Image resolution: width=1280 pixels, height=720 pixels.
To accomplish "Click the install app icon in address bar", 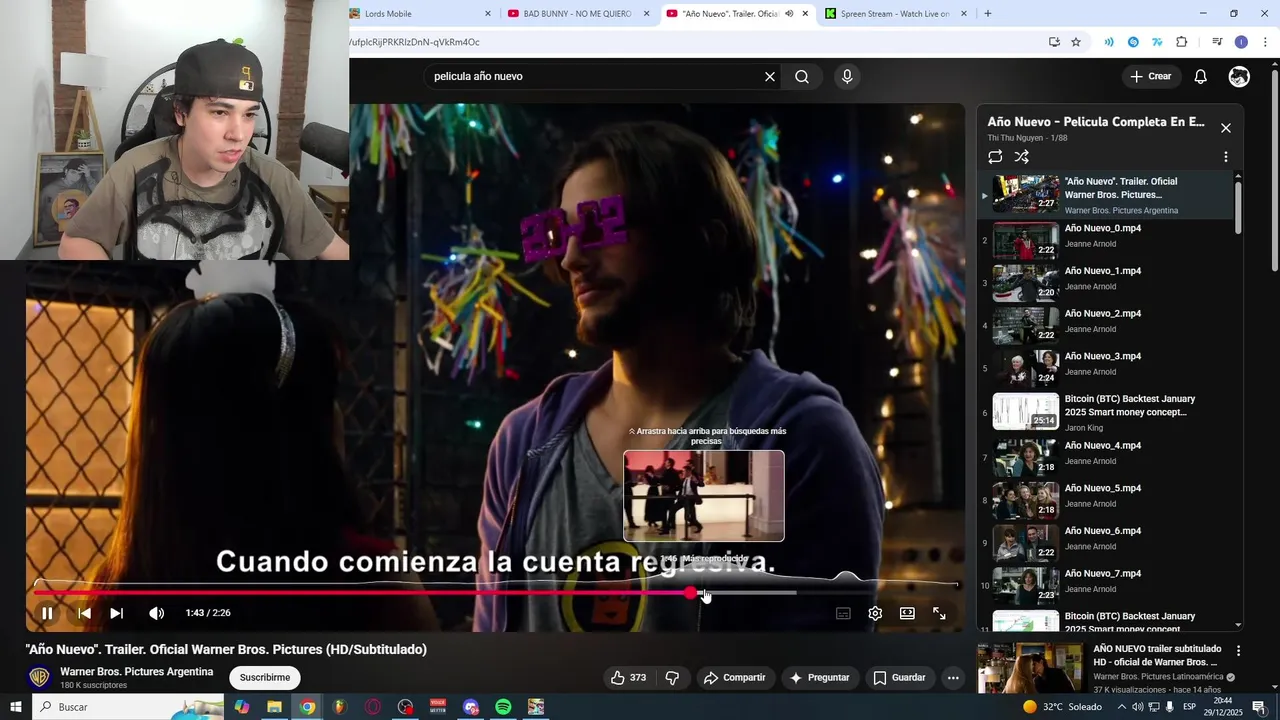I will click(1054, 42).
